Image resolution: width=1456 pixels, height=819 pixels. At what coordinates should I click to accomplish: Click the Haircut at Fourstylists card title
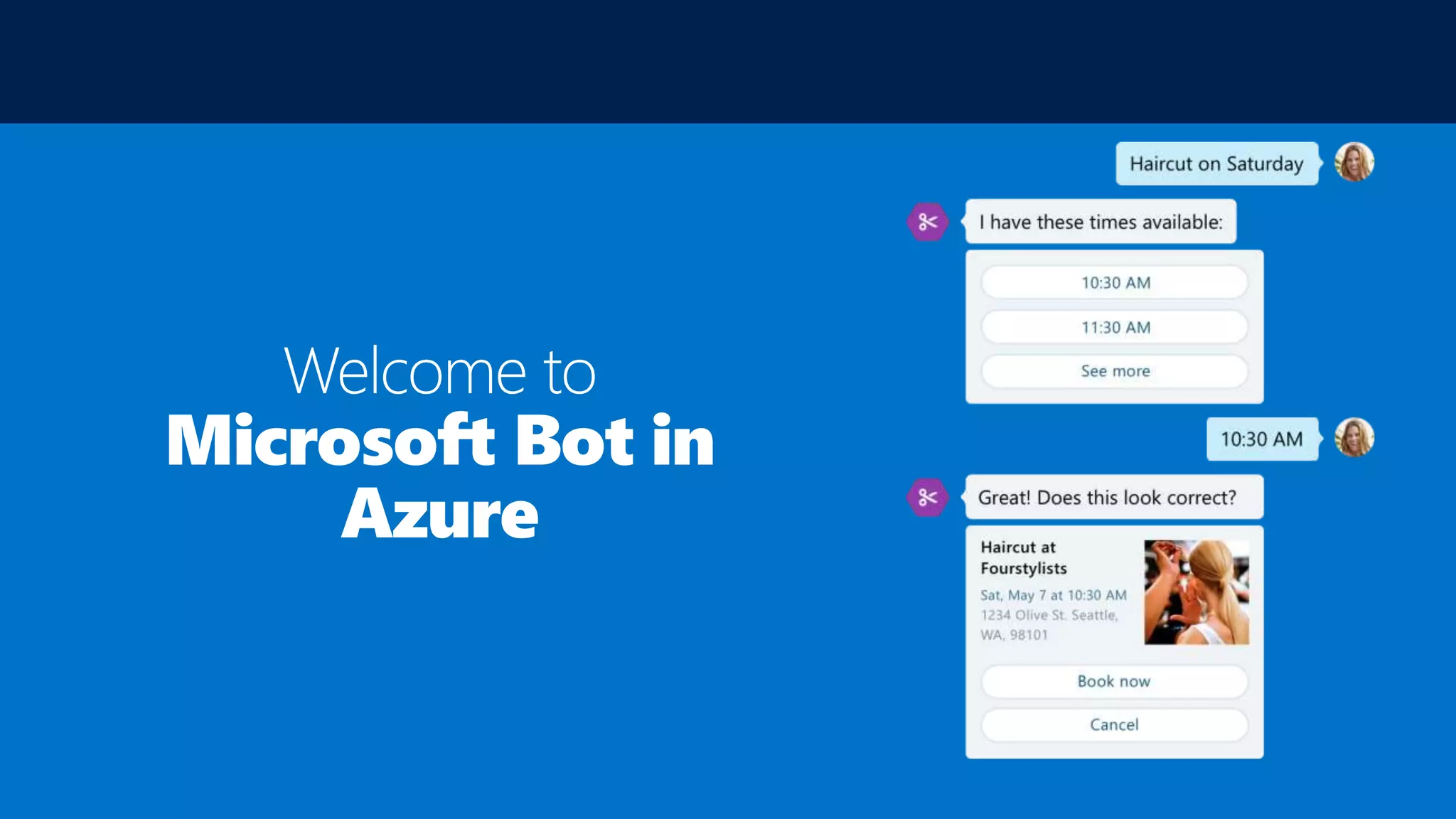(1023, 557)
